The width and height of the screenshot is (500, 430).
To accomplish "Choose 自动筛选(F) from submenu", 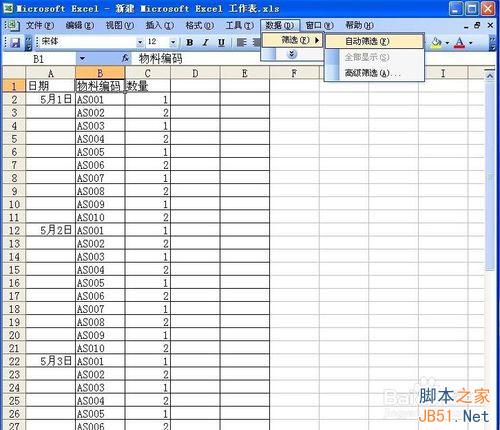I will click(x=374, y=41).
